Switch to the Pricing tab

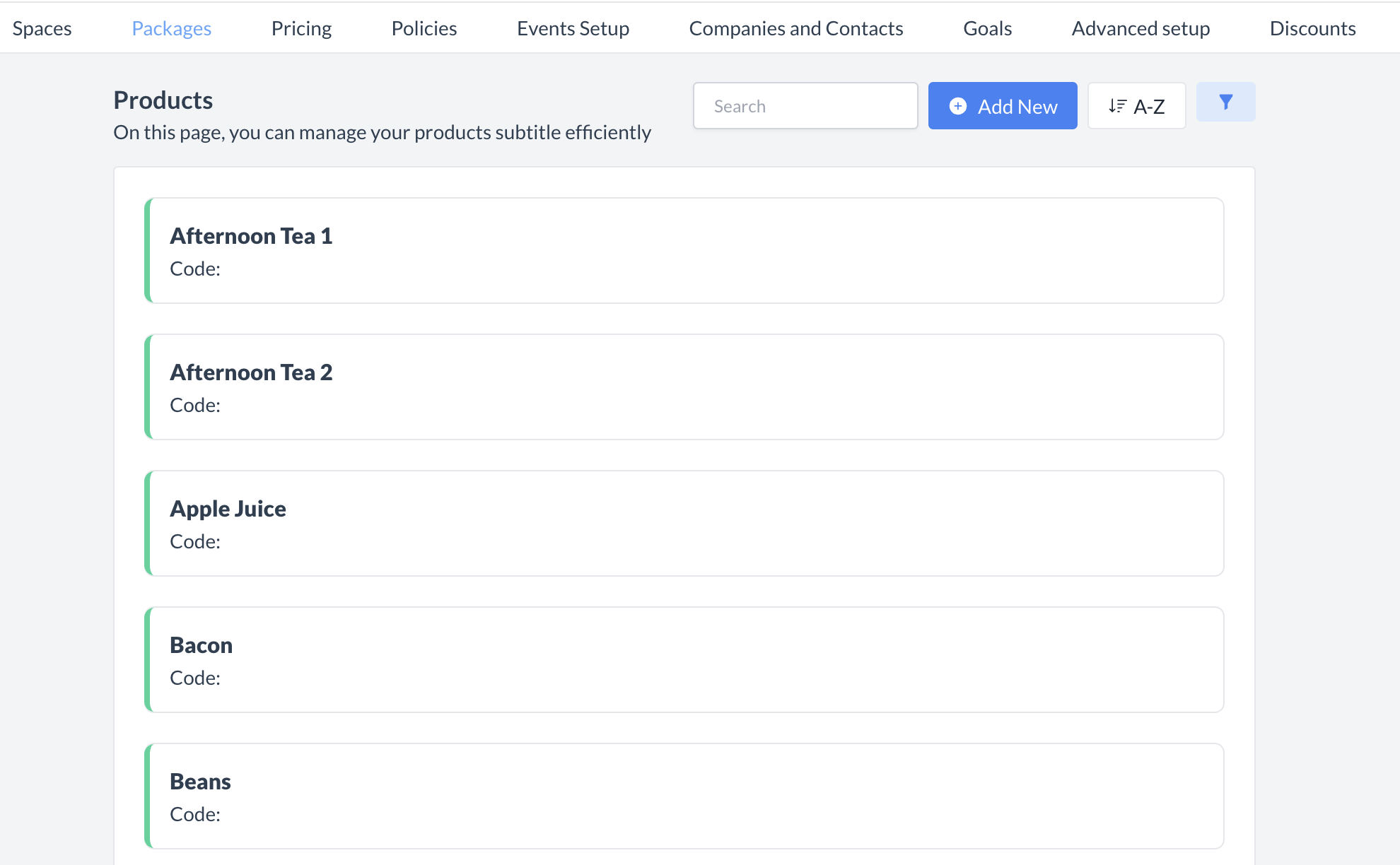pyautogui.click(x=301, y=28)
